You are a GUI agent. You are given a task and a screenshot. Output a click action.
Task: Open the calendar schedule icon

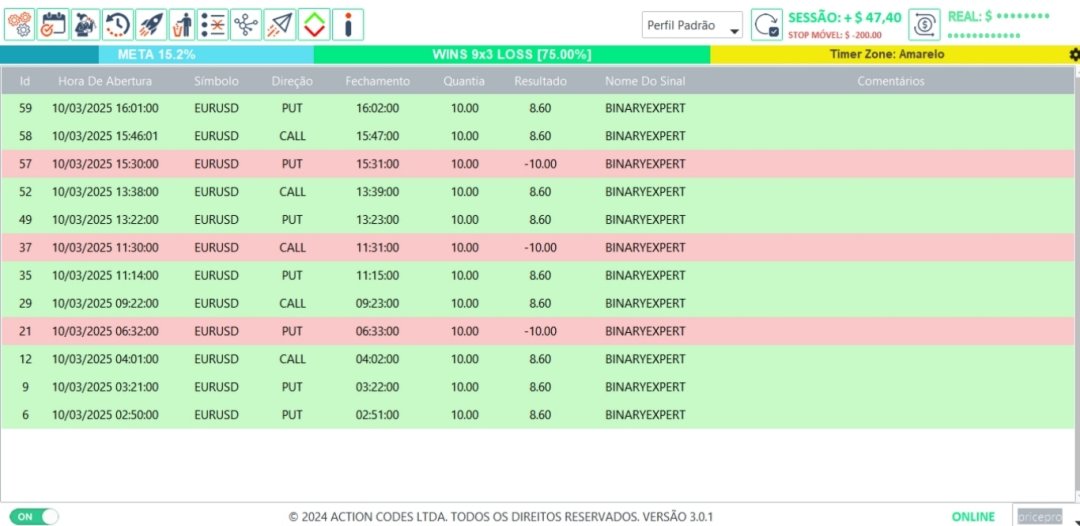52,25
